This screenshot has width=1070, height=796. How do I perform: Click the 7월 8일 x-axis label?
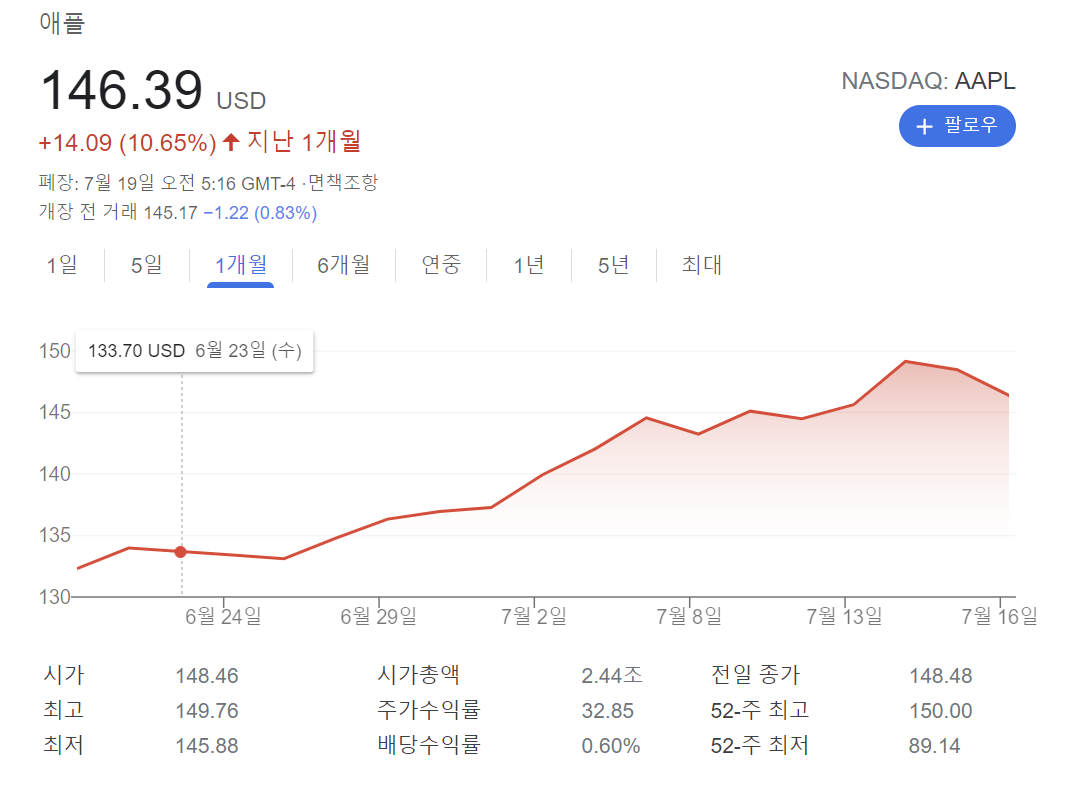[x=689, y=616]
